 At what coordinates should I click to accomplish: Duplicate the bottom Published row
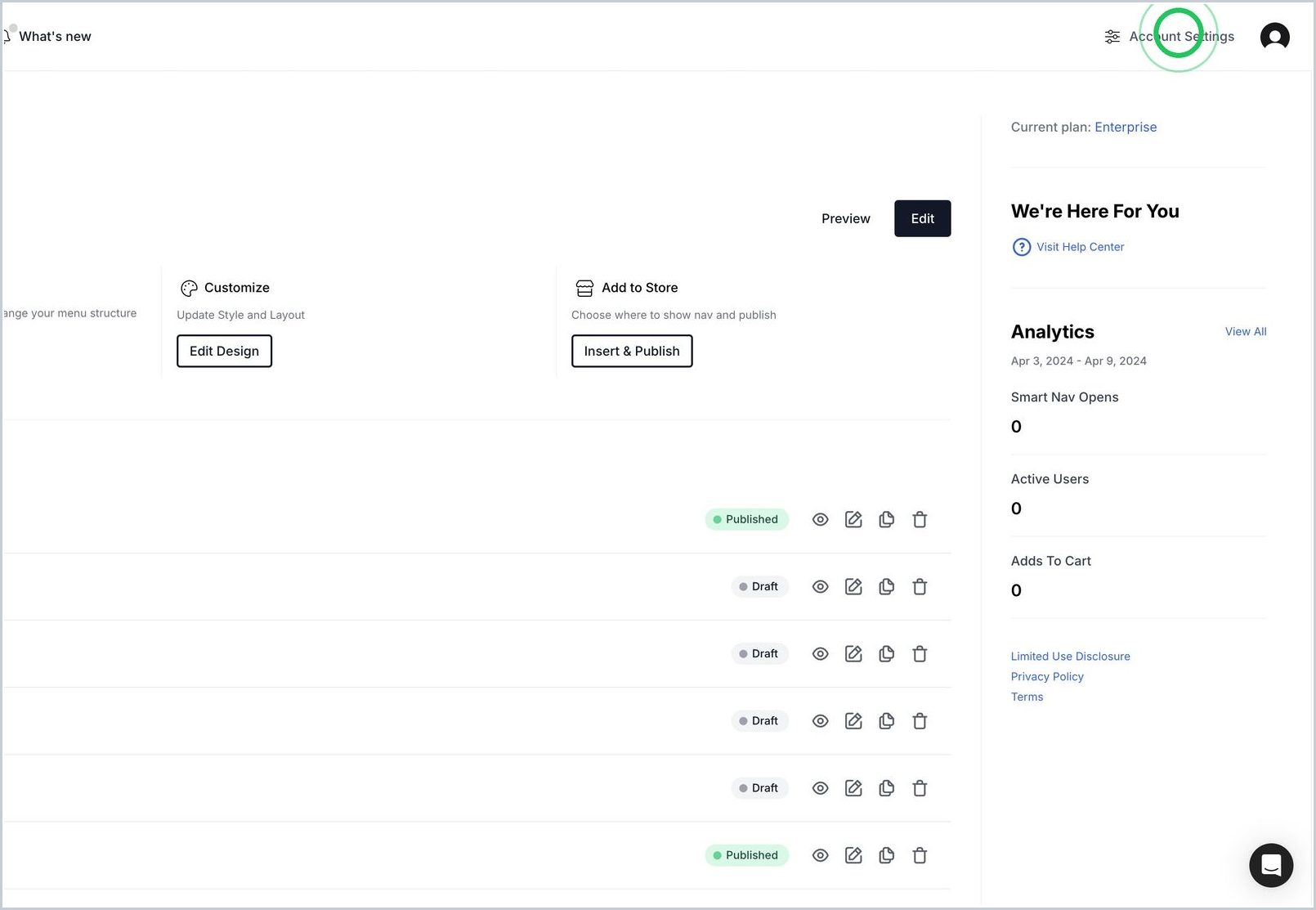coord(886,855)
